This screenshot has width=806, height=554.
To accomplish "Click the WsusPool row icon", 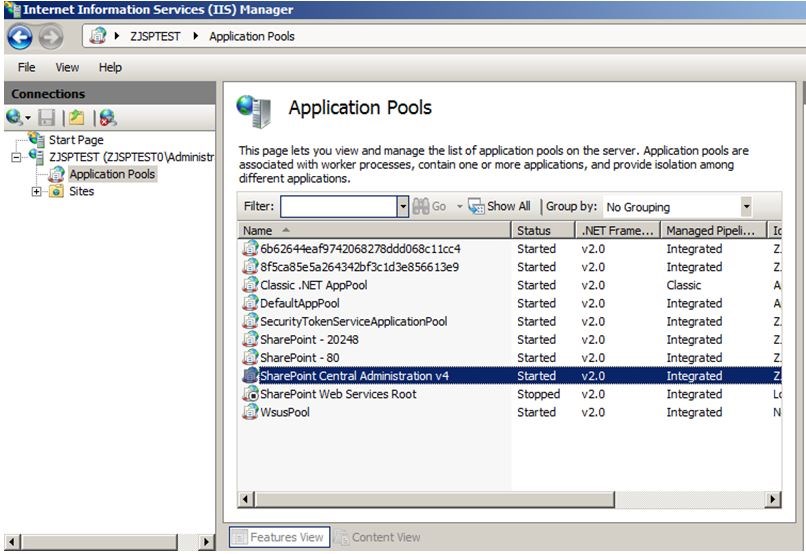I will (250, 412).
